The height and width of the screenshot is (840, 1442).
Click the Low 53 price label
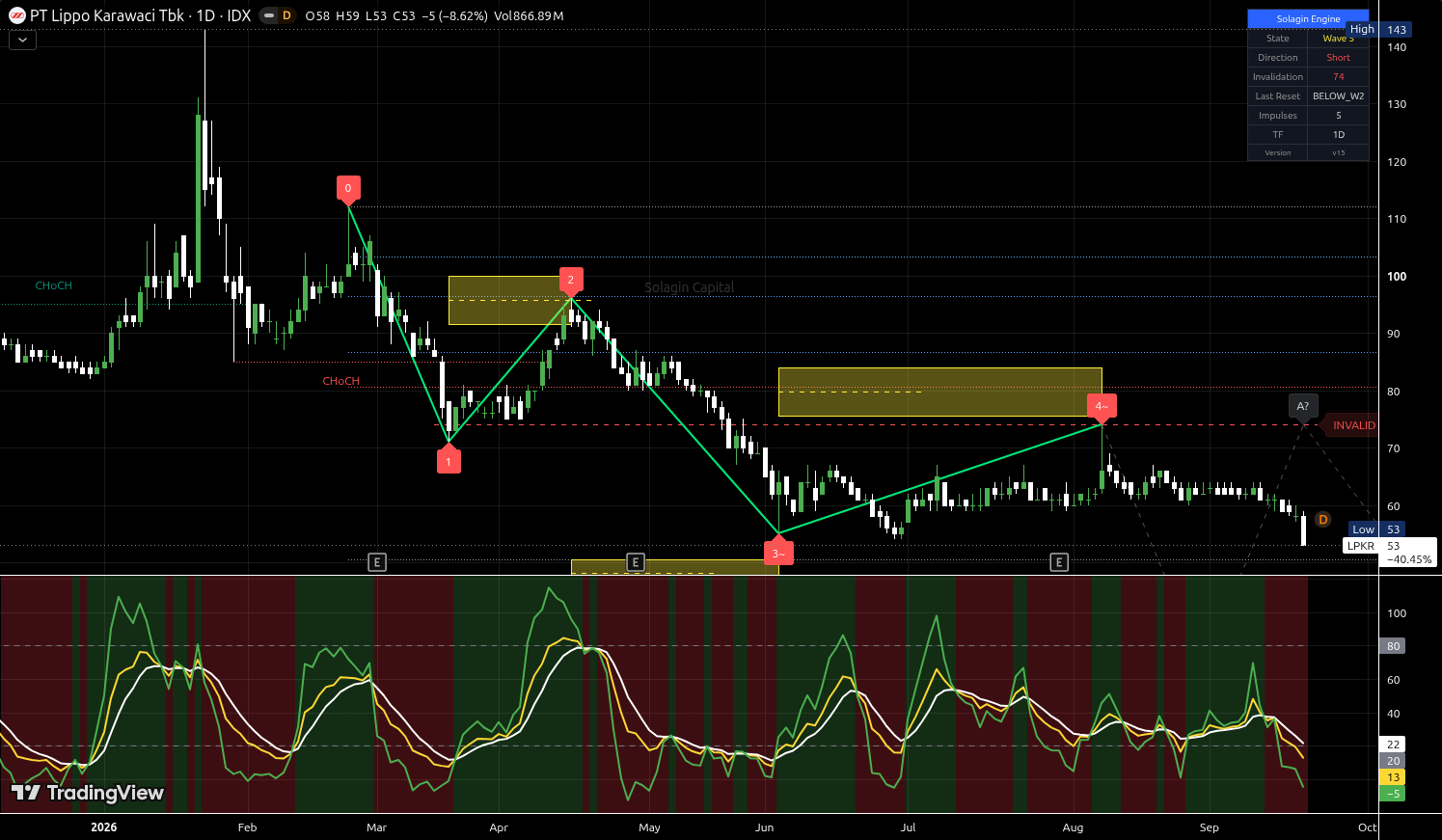(x=1377, y=529)
